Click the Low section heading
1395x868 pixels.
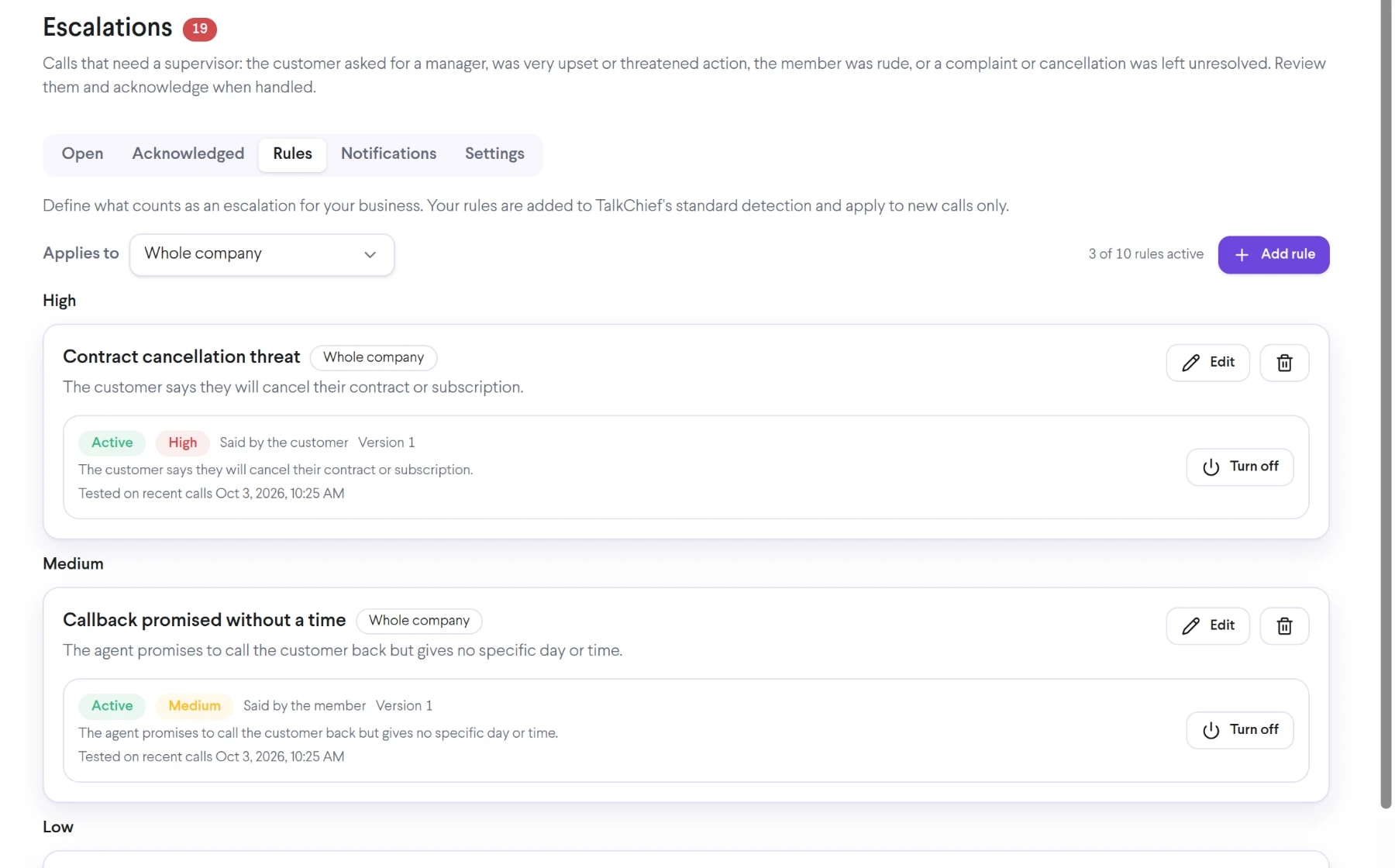click(x=58, y=827)
